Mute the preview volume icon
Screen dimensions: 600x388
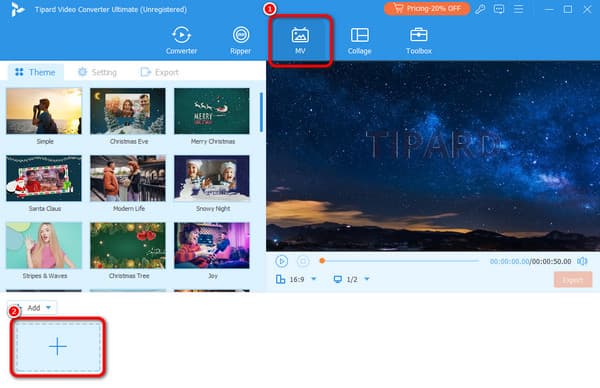pyautogui.click(x=582, y=261)
